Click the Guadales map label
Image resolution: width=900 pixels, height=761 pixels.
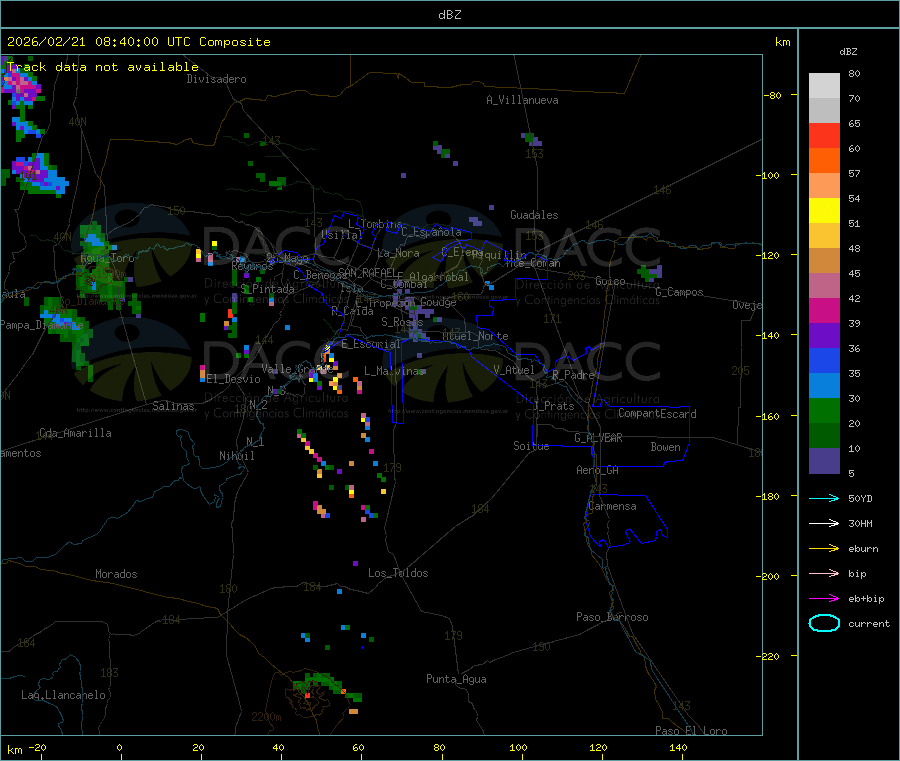(x=534, y=215)
